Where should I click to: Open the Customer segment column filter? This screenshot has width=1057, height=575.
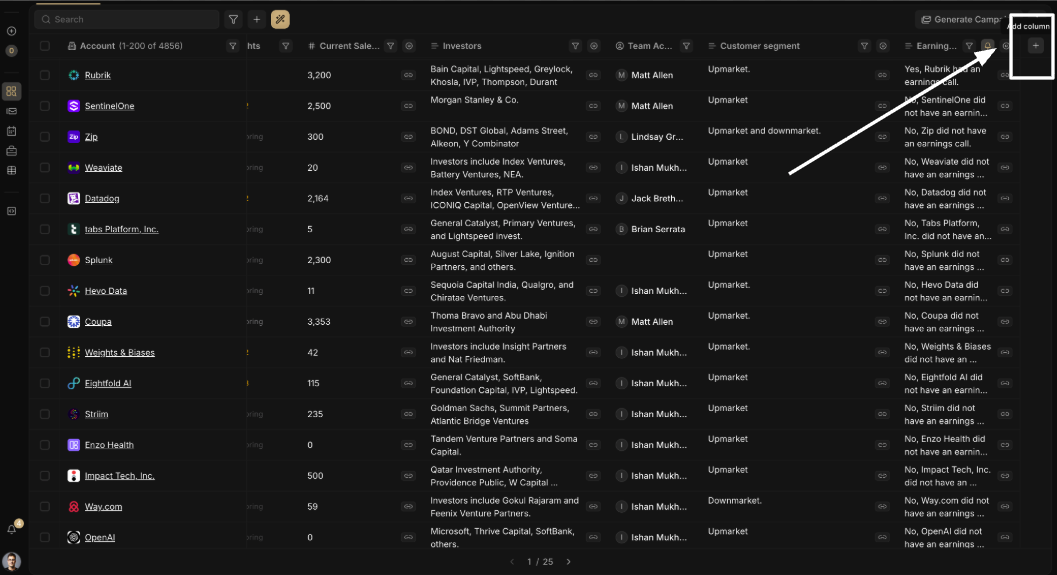click(x=864, y=46)
